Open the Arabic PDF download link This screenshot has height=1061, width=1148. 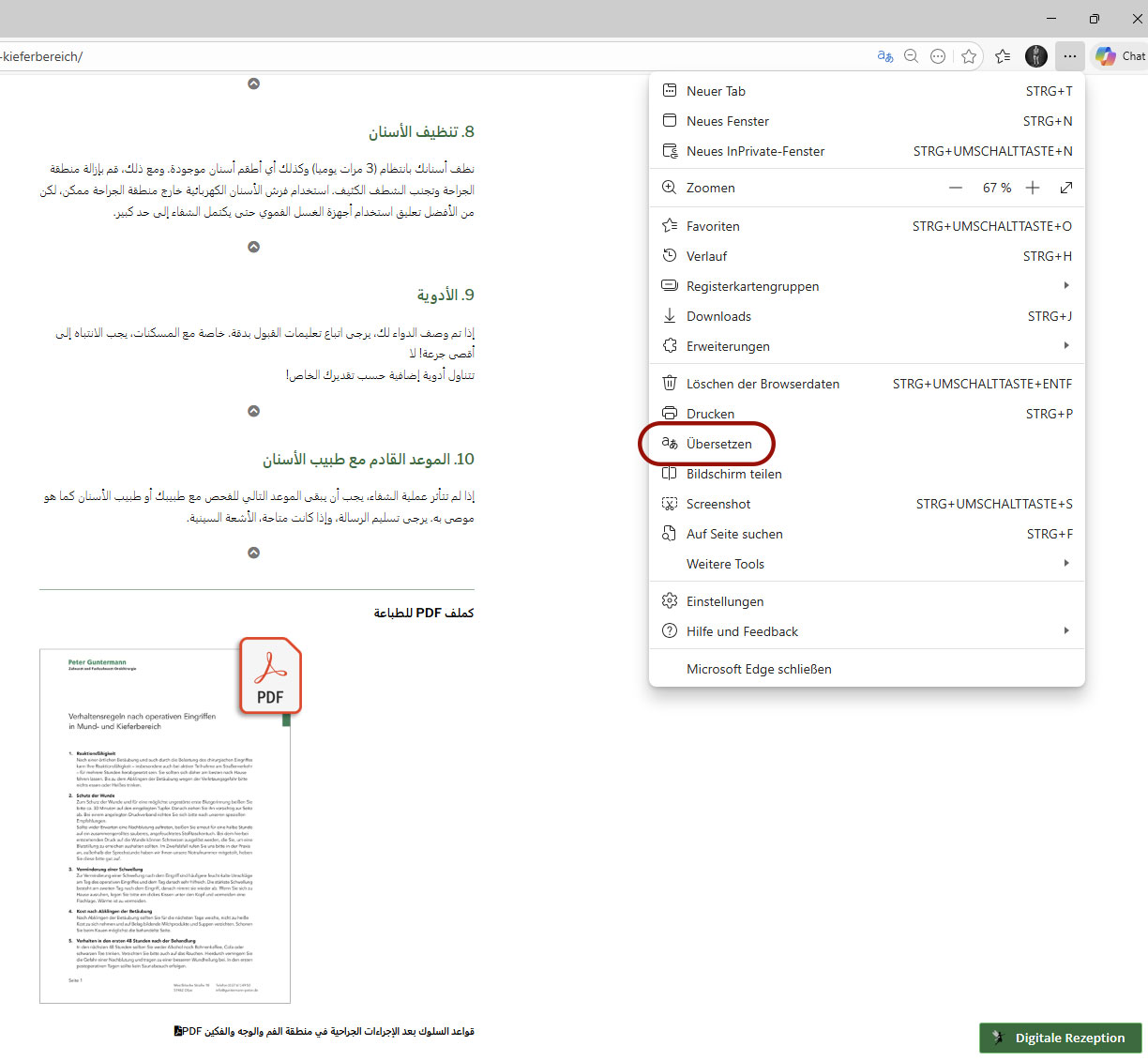(x=325, y=1030)
